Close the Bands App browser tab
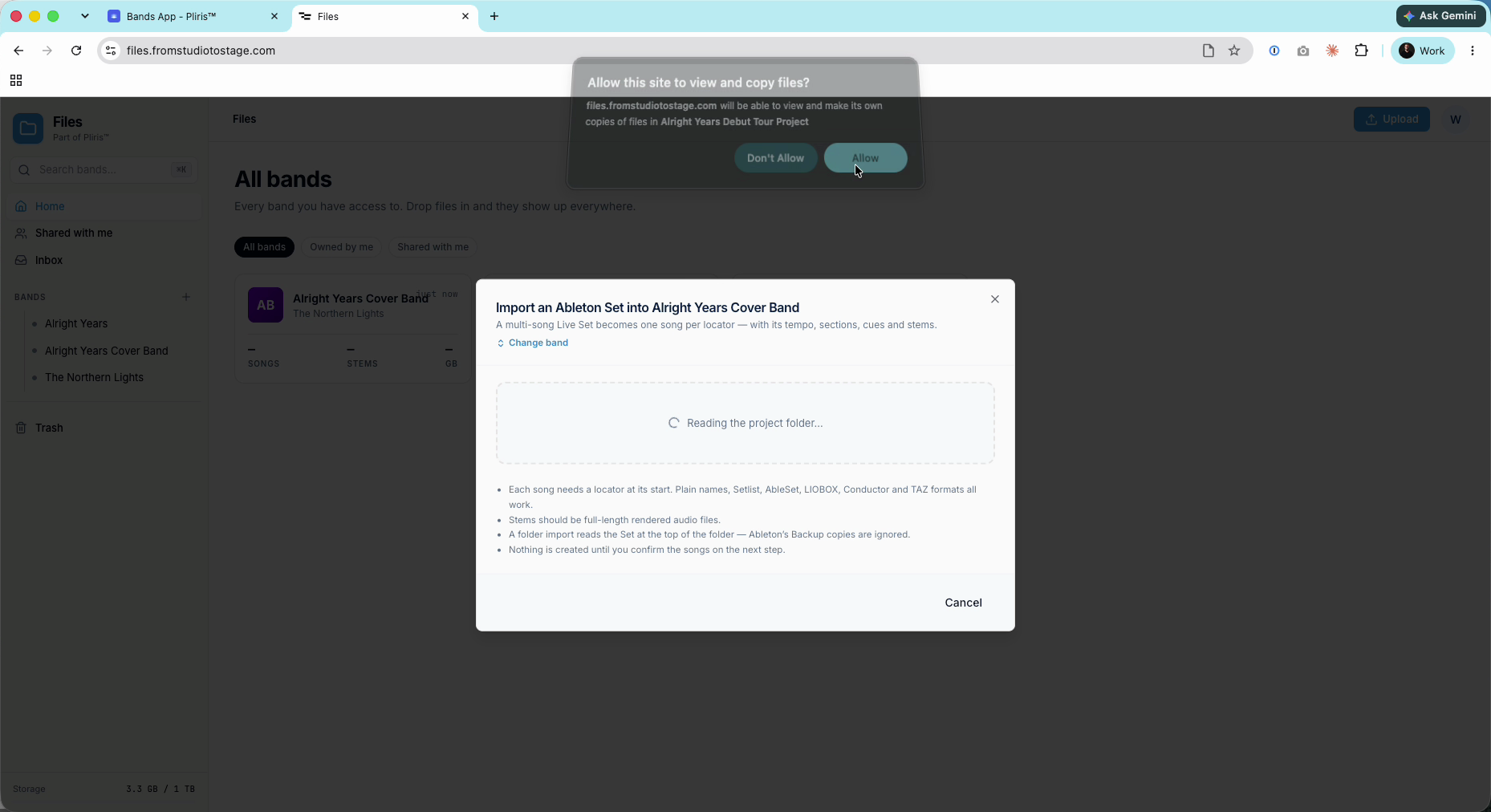Viewport: 1491px width, 812px height. coord(274,16)
